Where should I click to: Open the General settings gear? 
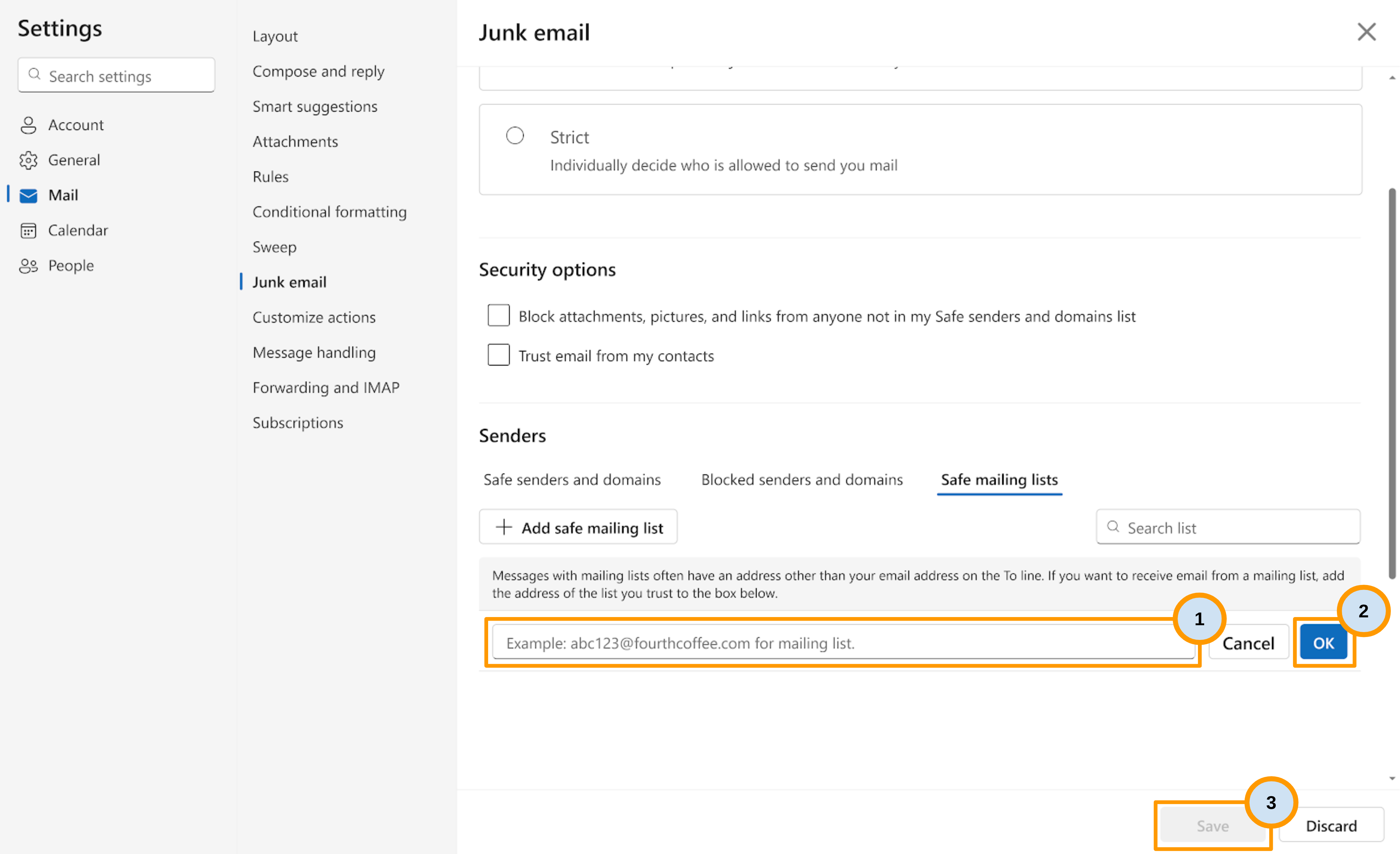tap(28, 160)
